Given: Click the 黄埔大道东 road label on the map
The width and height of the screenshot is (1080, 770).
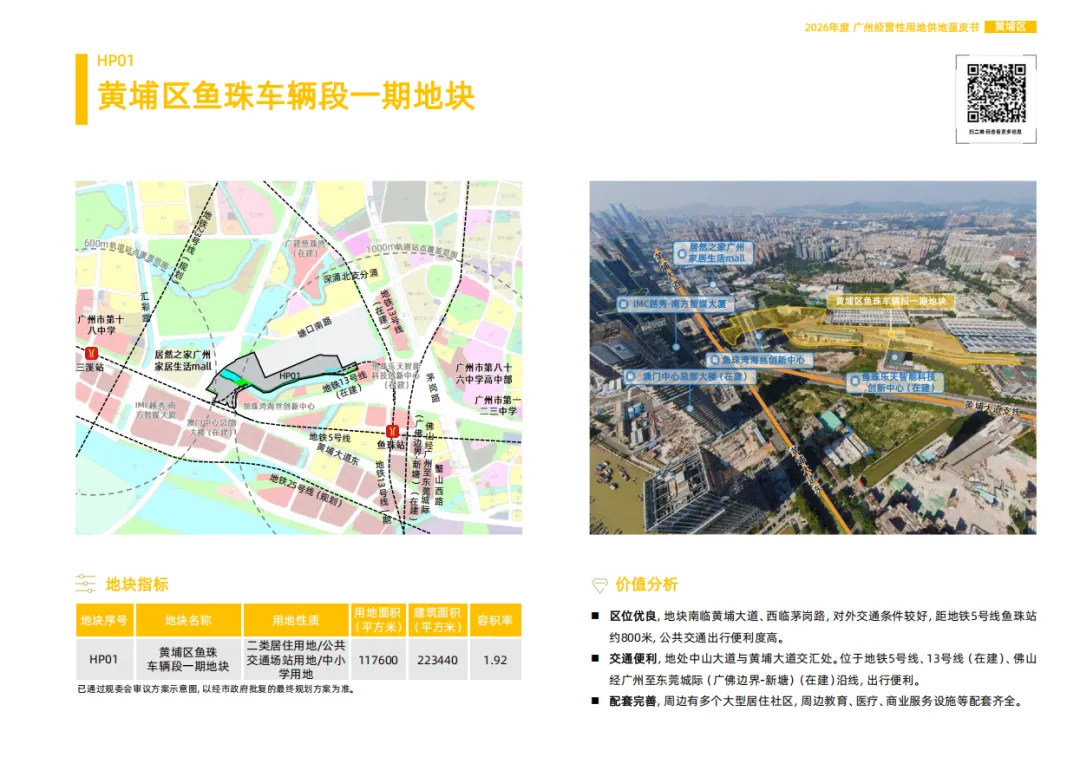Looking at the screenshot, I should (338, 453).
